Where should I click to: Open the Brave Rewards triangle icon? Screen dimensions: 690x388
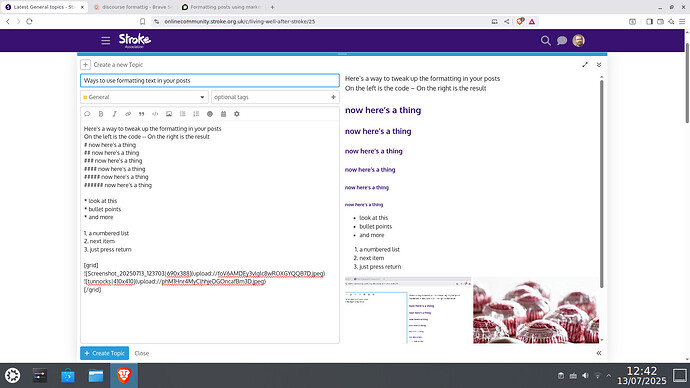(532, 22)
